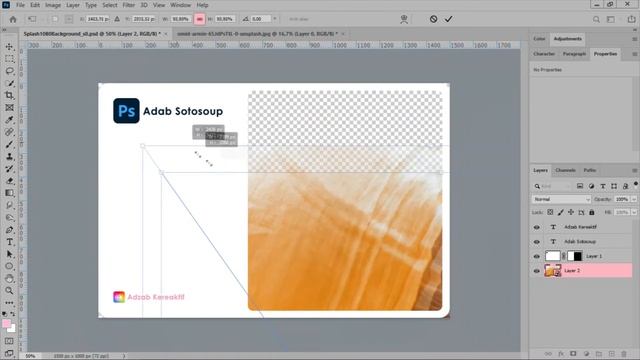
Task: Hide Layer 2 using its eye icon
Action: pos(537,271)
